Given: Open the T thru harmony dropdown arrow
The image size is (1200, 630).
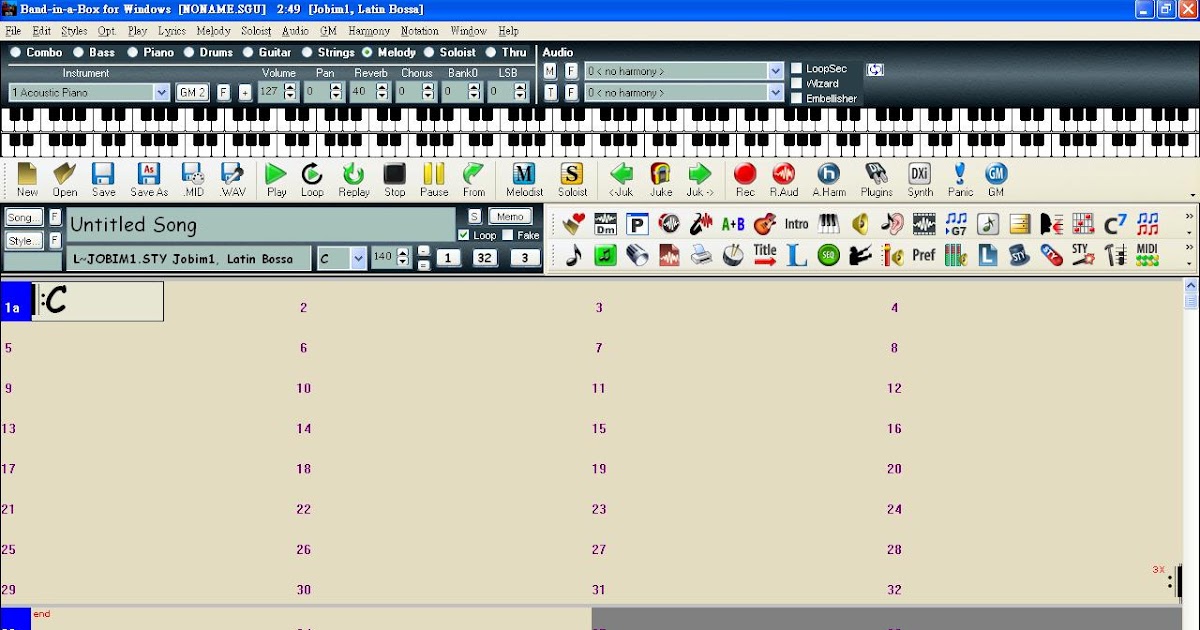Looking at the screenshot, I should 775,93.
